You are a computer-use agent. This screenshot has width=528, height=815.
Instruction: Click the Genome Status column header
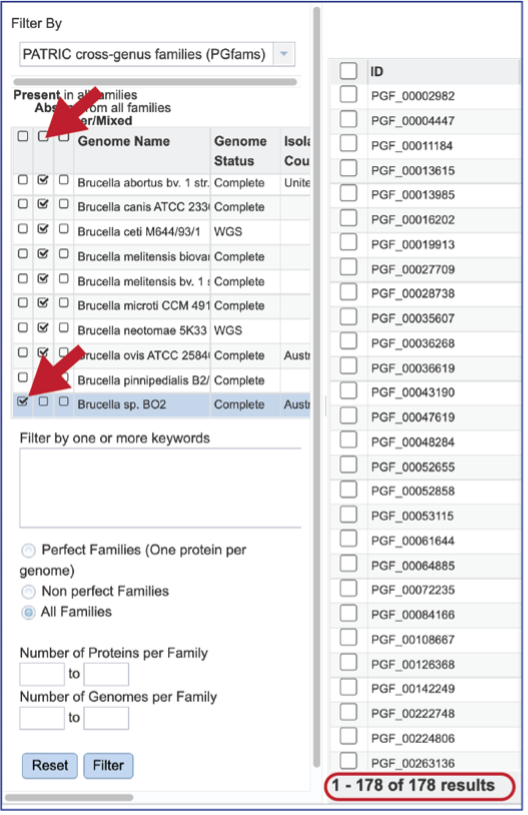point(240,151)
